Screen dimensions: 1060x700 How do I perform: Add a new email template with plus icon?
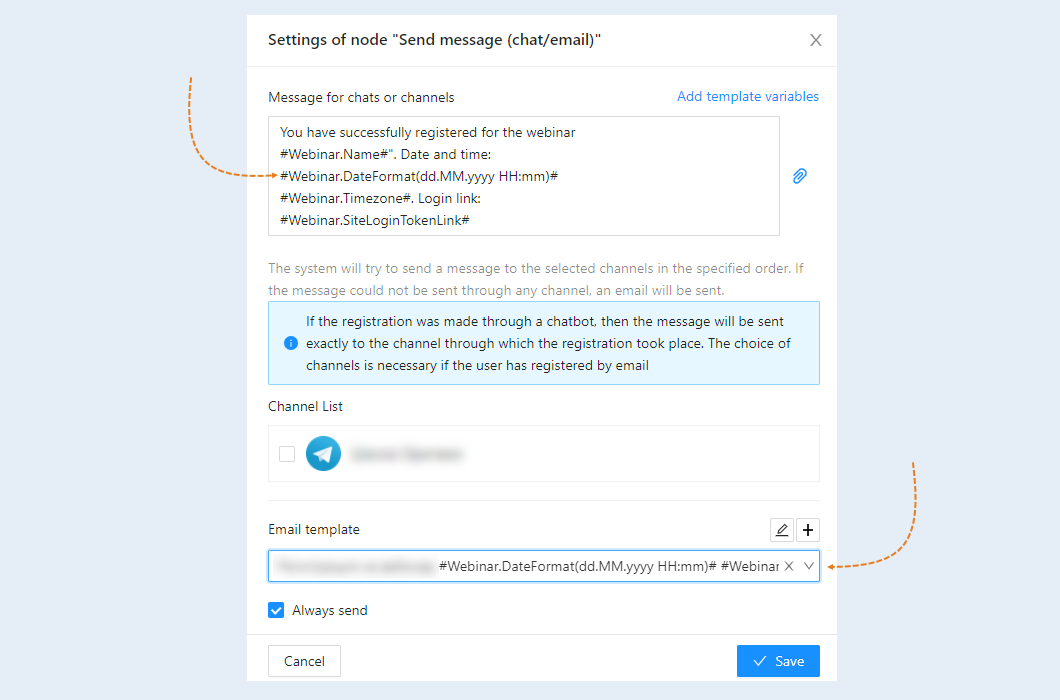pyautogui.click(x=808, y=530)
